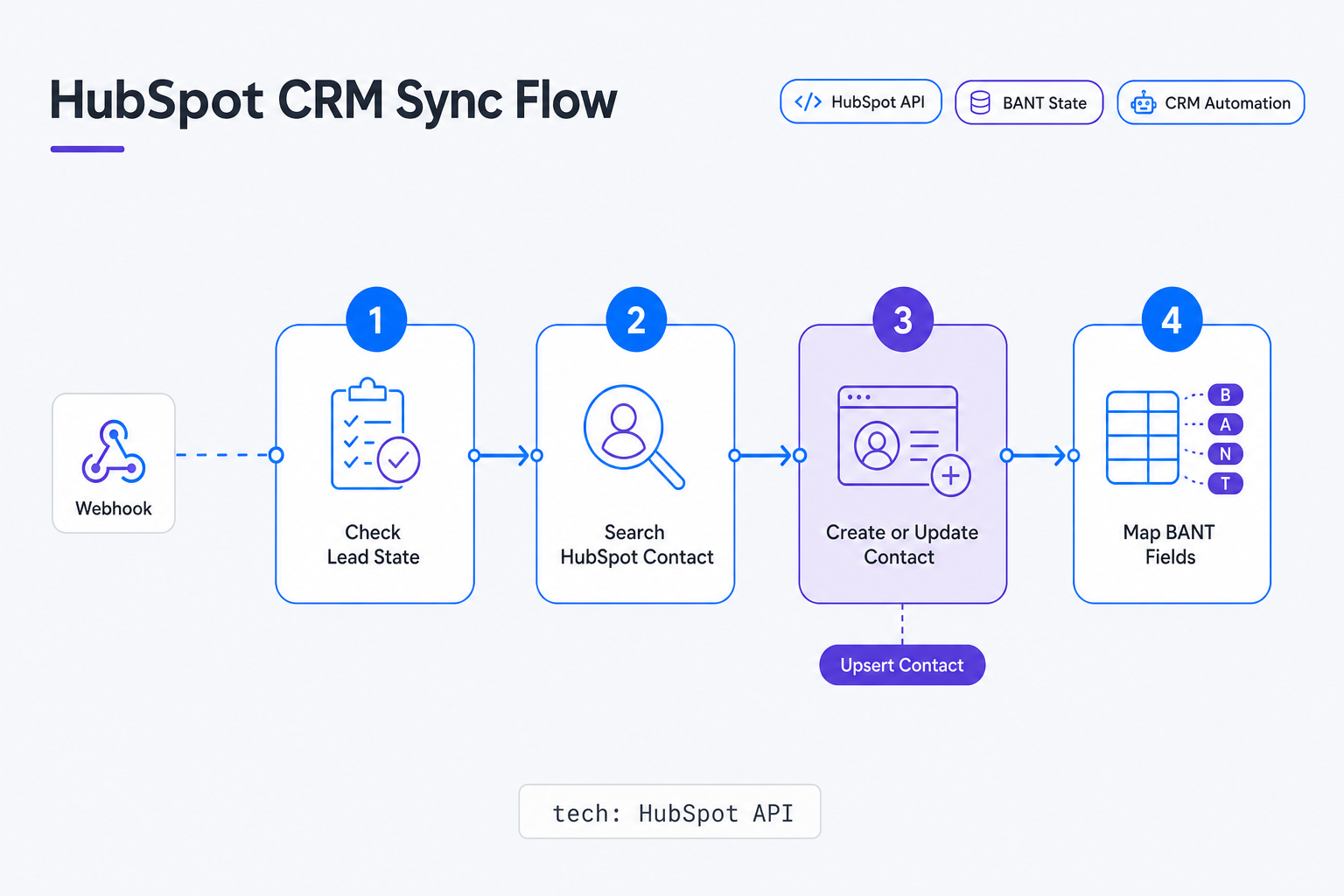This screenshot has width=1344, height=896.
Task: Click the magnifier person search icon
Action: click(x=633, y=436)
